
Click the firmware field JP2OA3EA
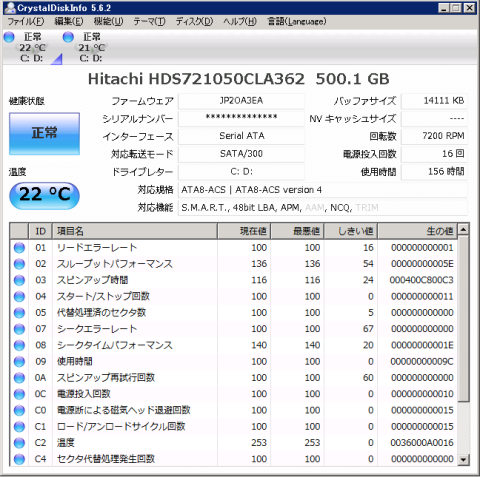(x=241, y=101)
